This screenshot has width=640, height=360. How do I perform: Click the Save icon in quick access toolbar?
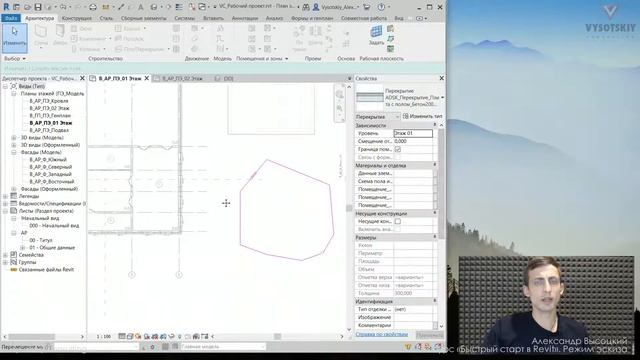click(38, 7)
